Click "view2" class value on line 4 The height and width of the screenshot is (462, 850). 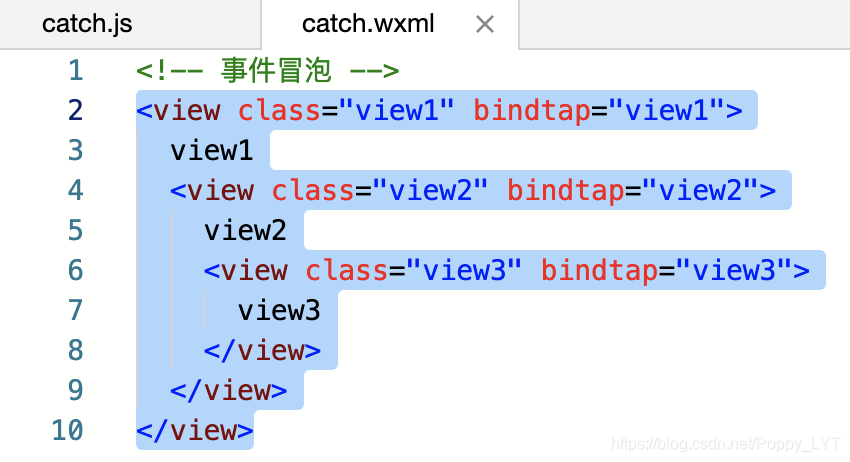point(432,191)
